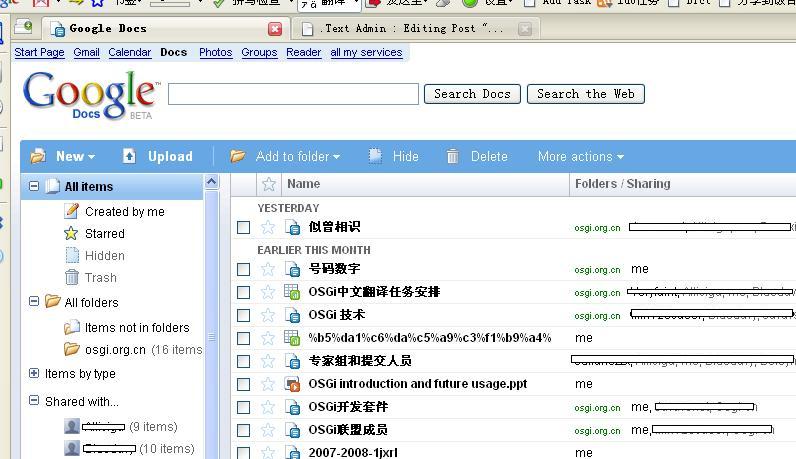Star the OSGi开发套件 document

(x=268, y=407)
